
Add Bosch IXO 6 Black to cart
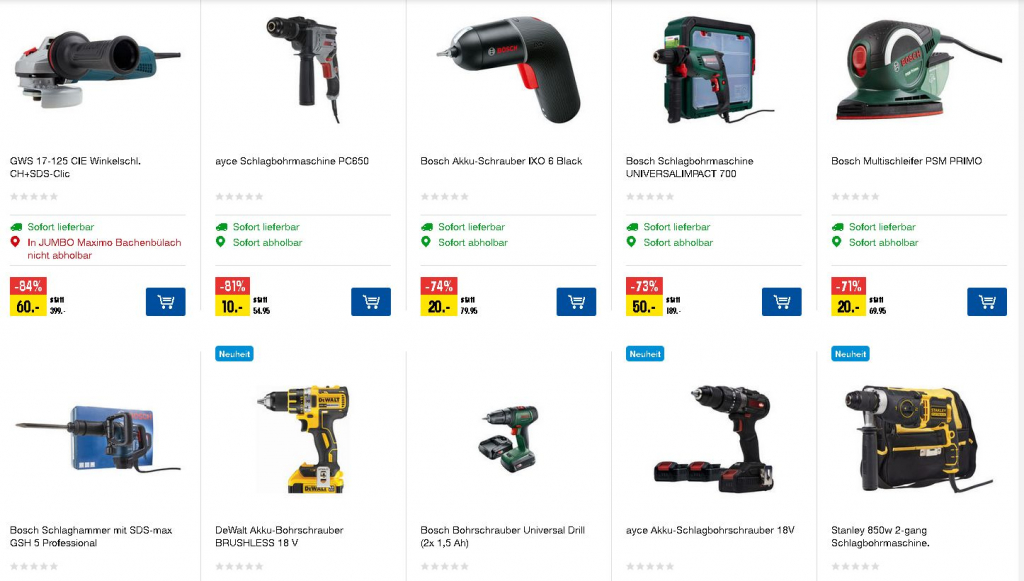tap(576, 302)
